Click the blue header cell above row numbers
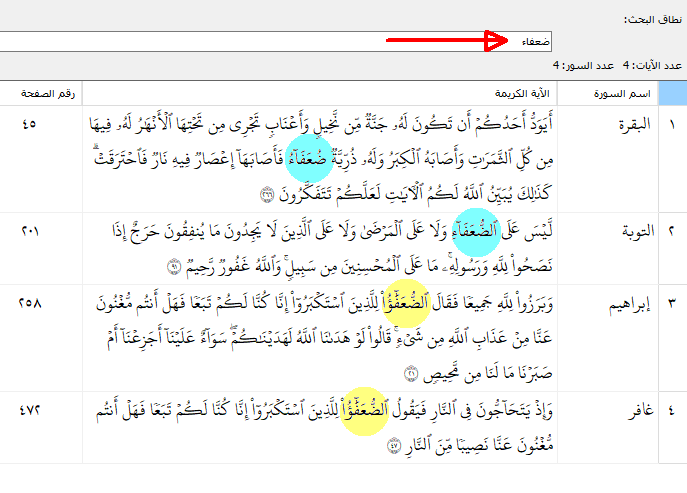 tap(673, 93)
